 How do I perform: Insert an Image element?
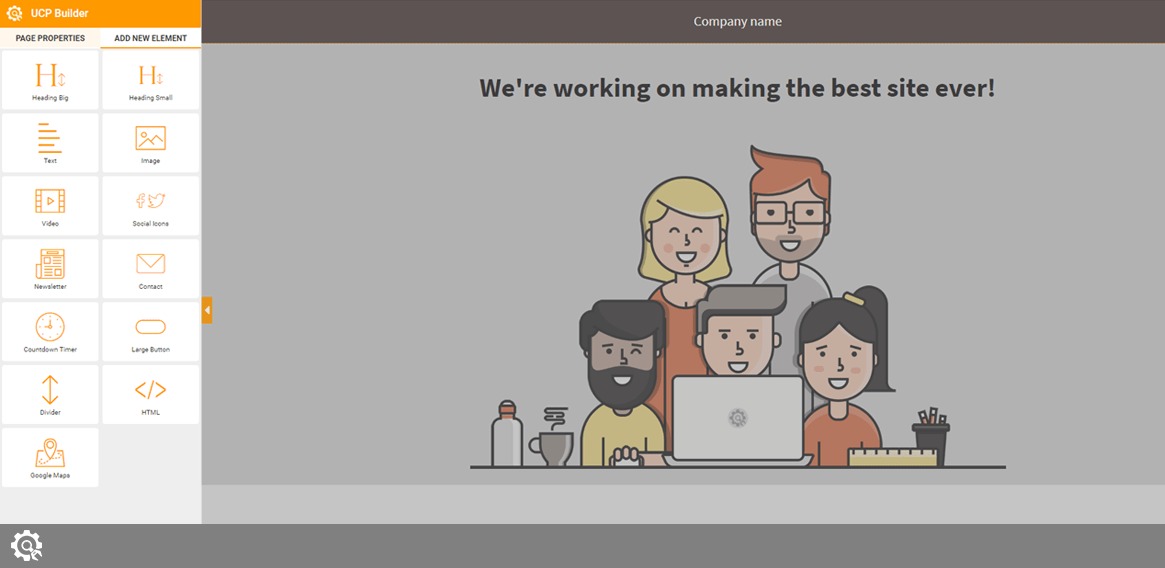(x=150, y=143)
